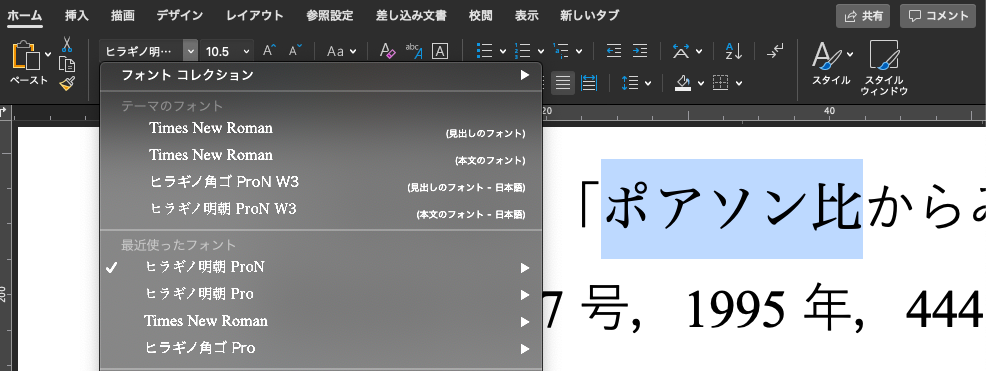Select checked recent font ヒラギノ明朝 ProN
This screenshot has height=371, width=986.
321,268
